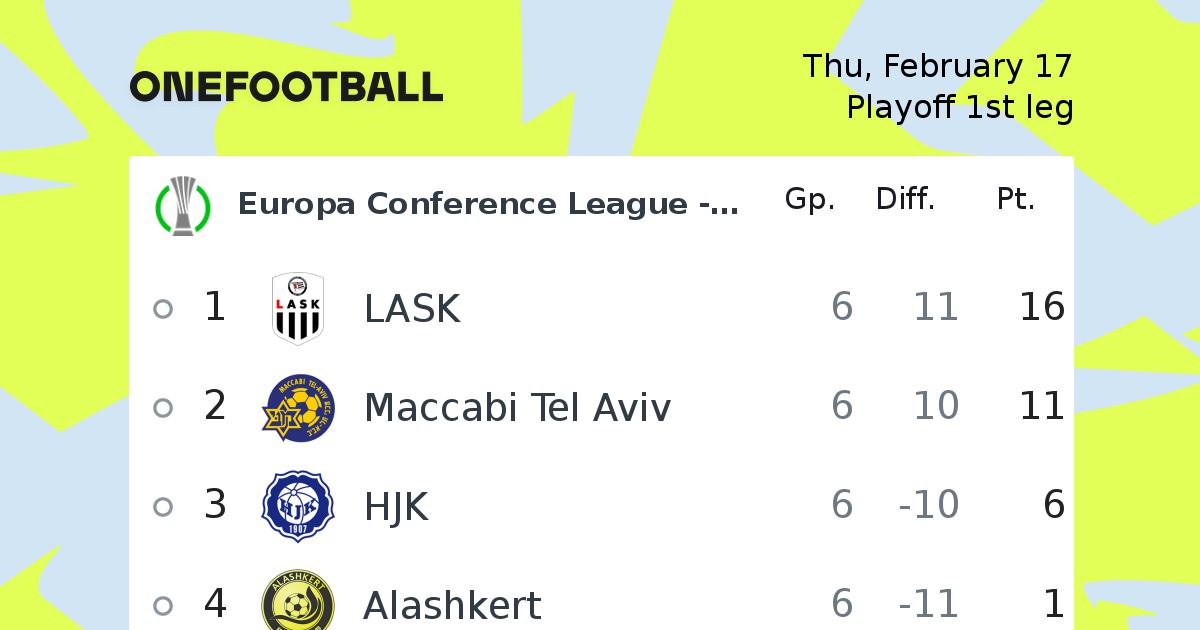The height and width of the screenshot is (630, 1200).
Task: Click the Playoff 1st leg label
Action: pyautogui.click(x=960, y=107)
